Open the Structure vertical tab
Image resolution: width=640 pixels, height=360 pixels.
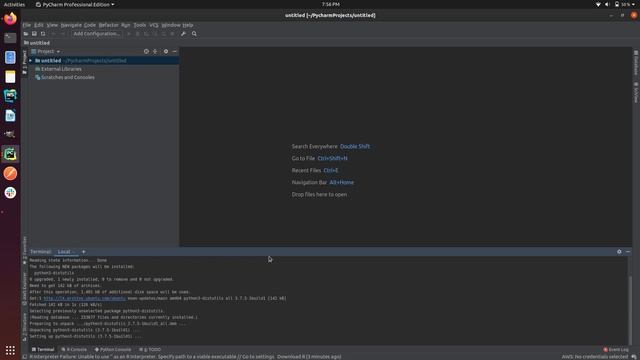click(x=24, y=327)
